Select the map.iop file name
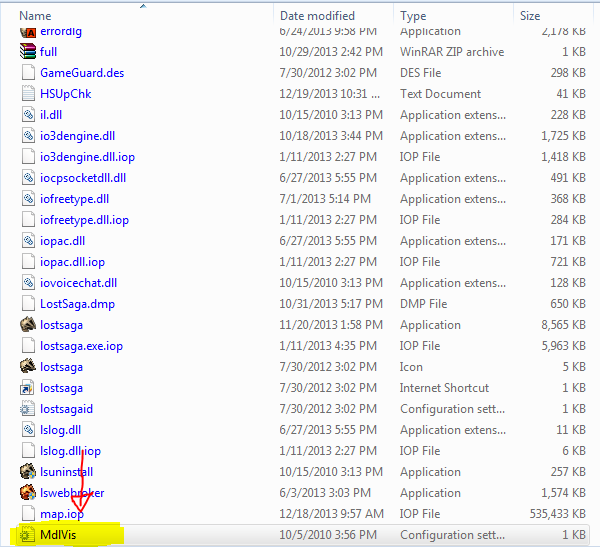The image size is (600, 547). (62, 514)
